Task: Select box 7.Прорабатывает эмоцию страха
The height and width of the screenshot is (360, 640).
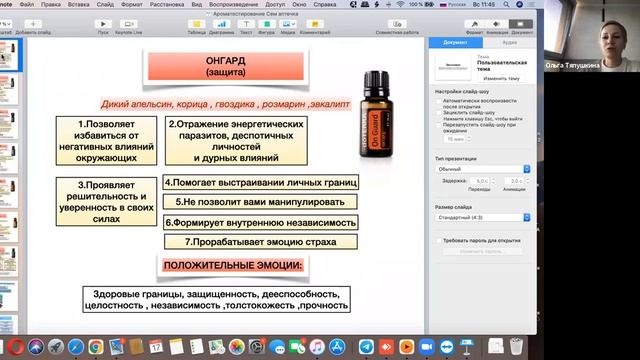Action: 261,242
